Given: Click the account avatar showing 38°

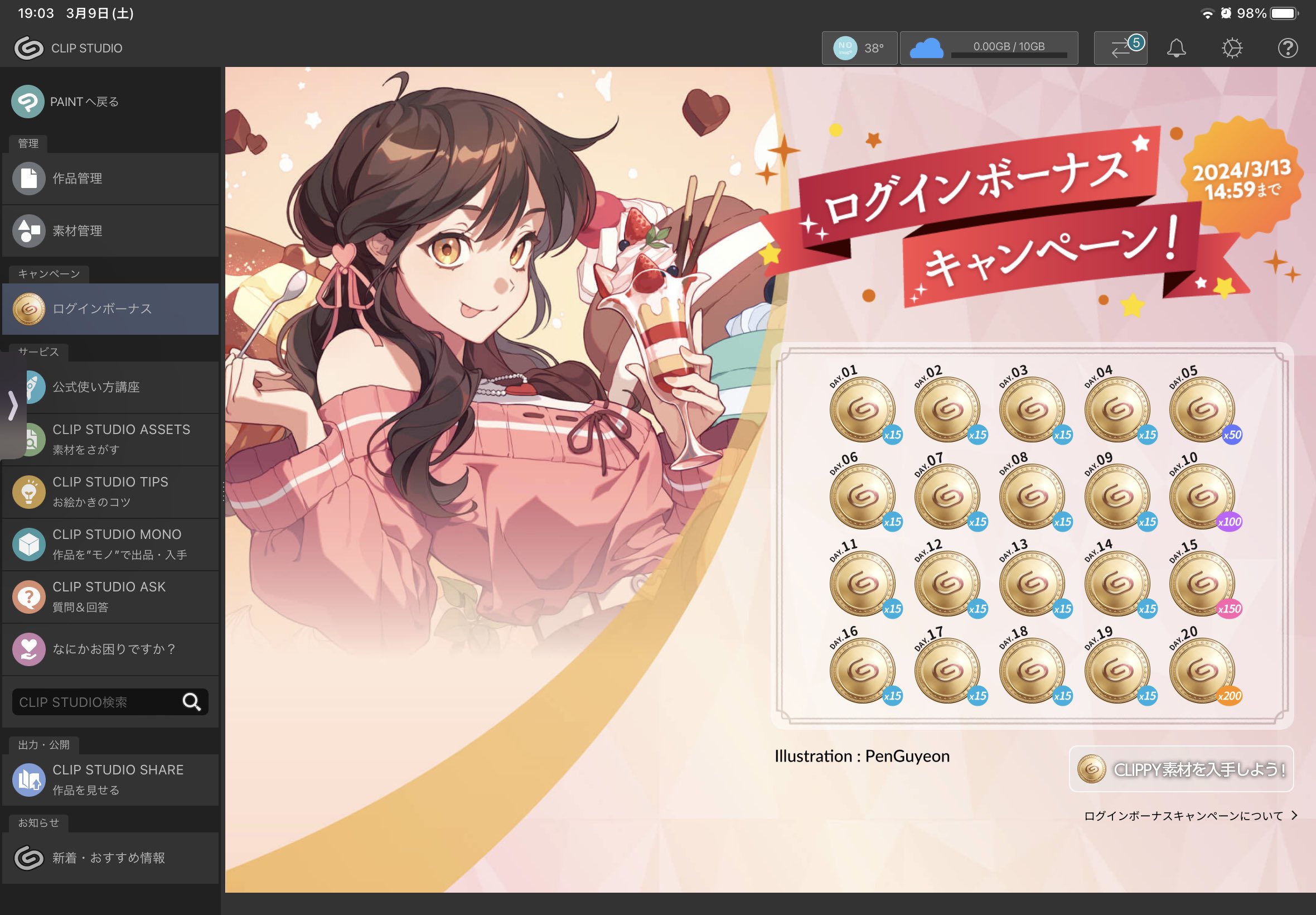Looking at the screenshot, I should (859, 47).
